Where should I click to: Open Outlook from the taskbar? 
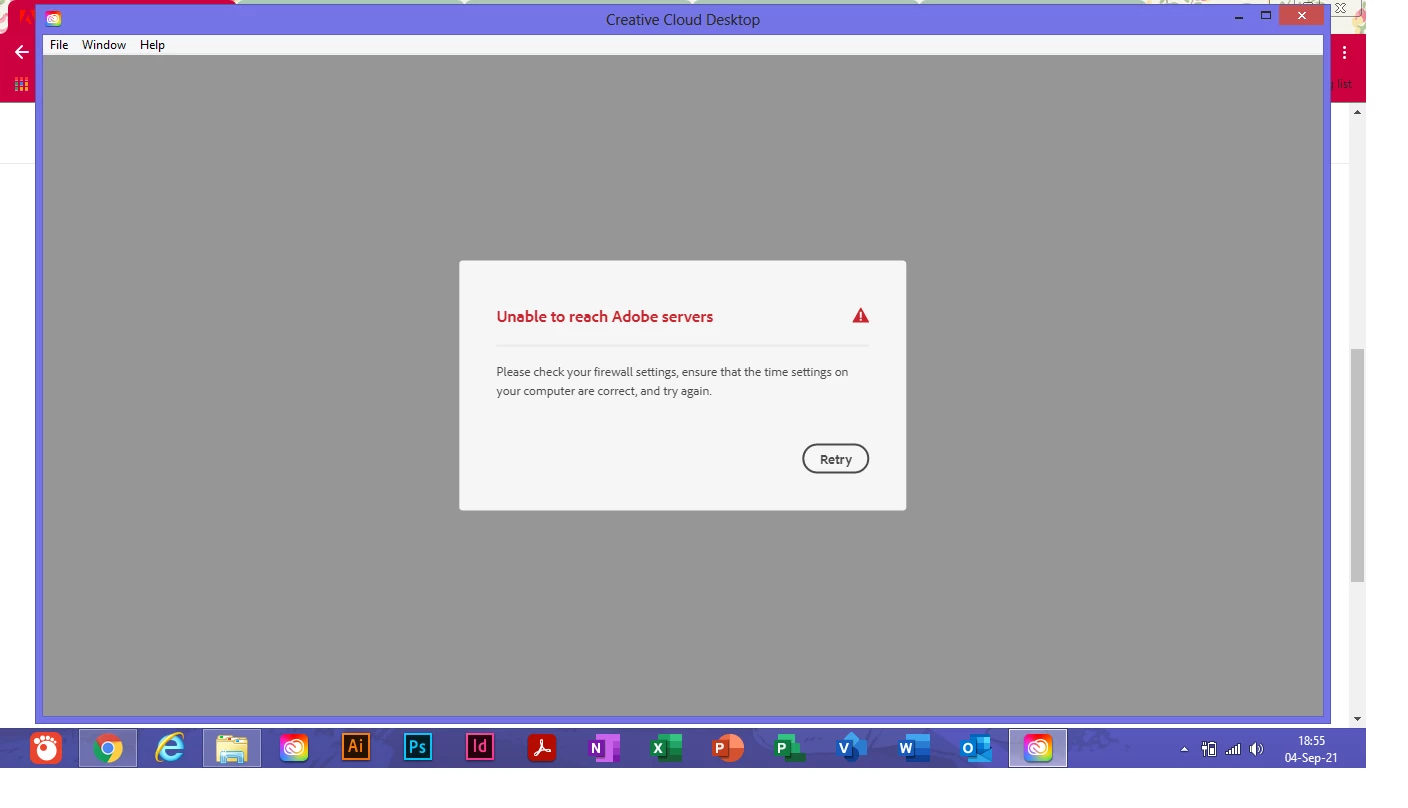pos(976,748)
